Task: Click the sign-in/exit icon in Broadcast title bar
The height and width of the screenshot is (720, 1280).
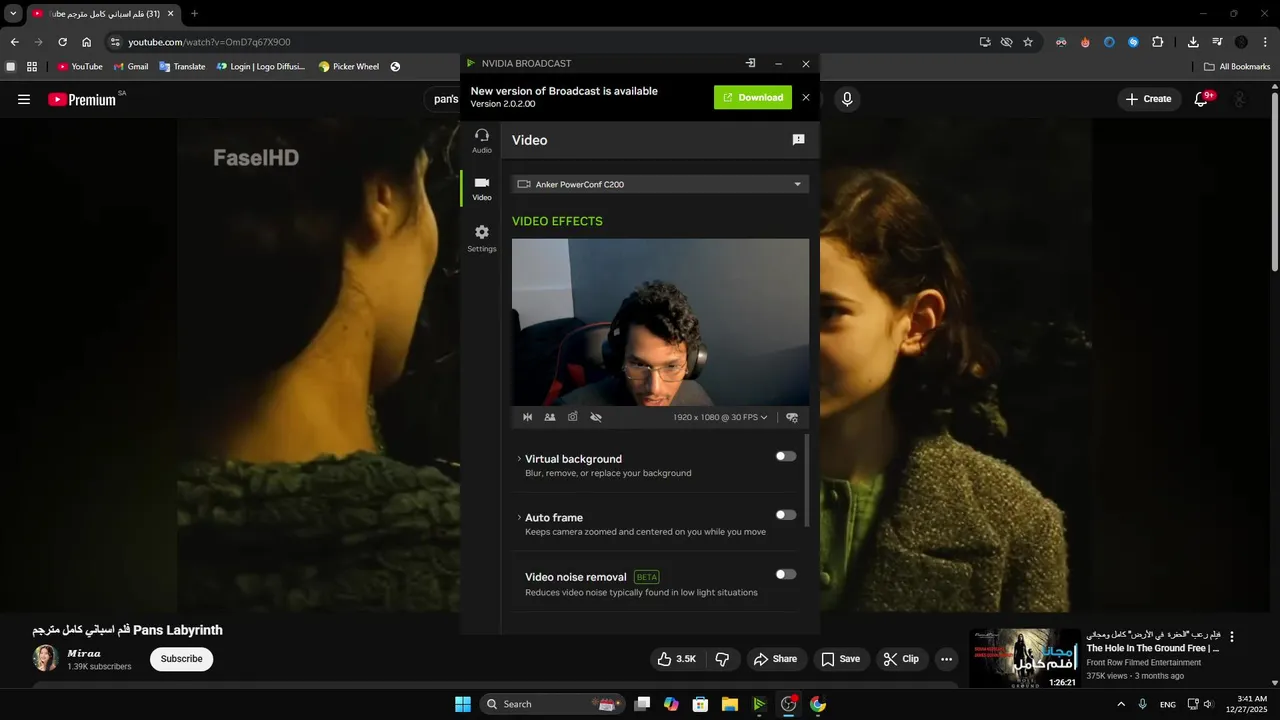Action: coord(750,63)
